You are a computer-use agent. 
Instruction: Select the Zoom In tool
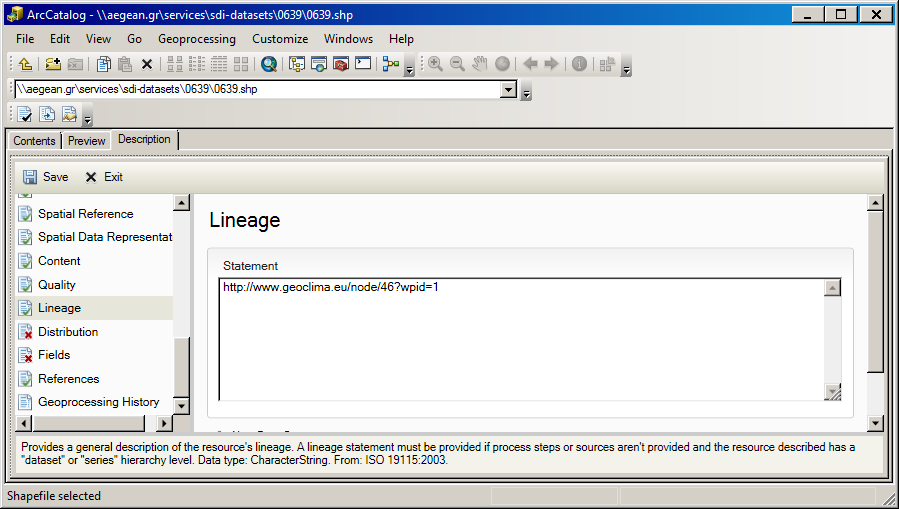tap(435, 64)
